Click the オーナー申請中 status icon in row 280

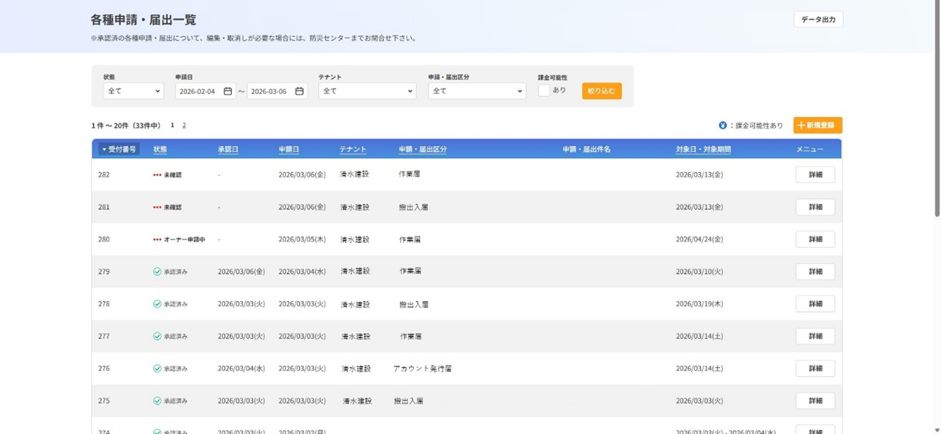tap(157, 239)
